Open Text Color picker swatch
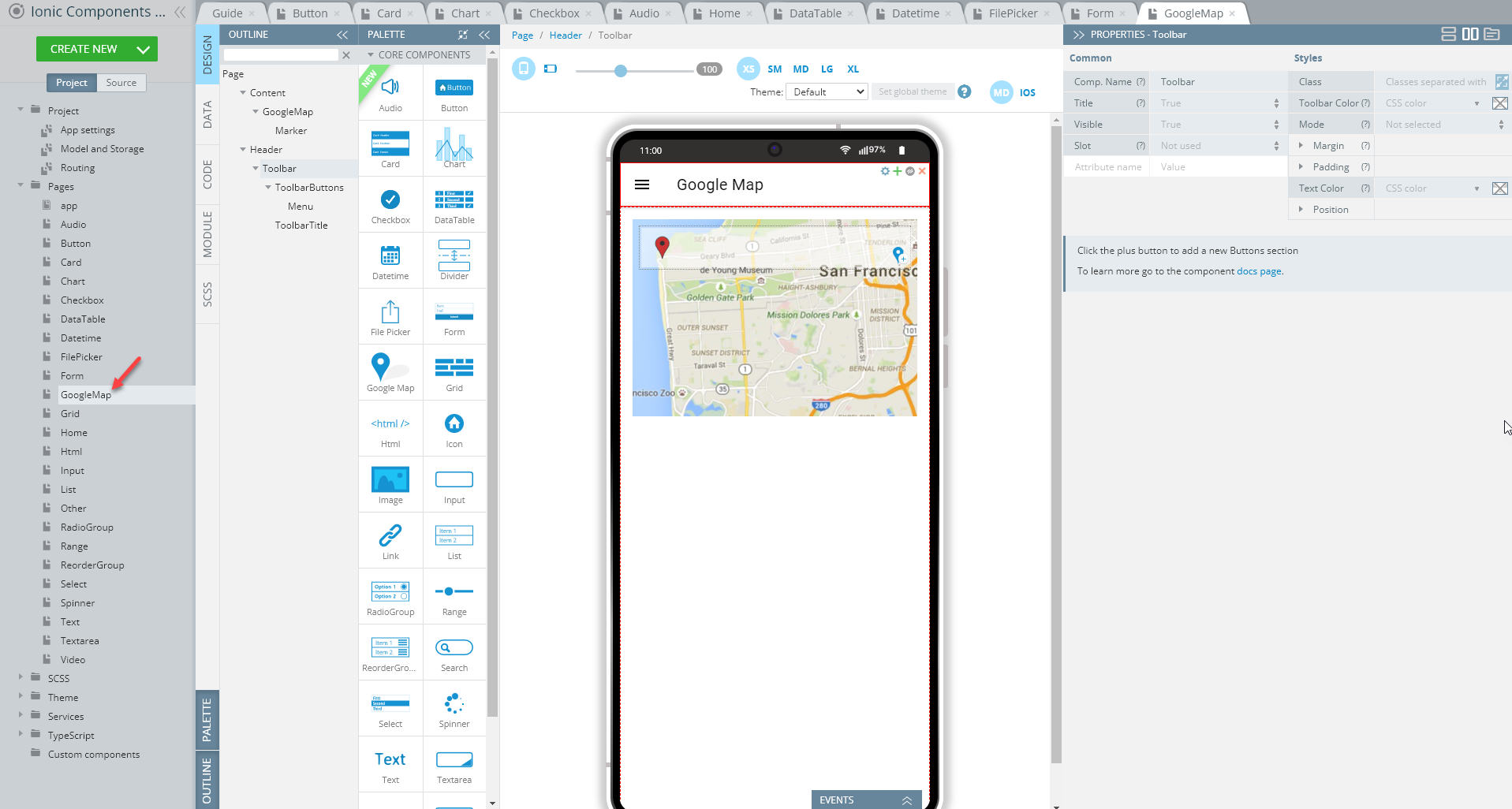Viewport: 1512px width, 809px height. (1500, 188)
